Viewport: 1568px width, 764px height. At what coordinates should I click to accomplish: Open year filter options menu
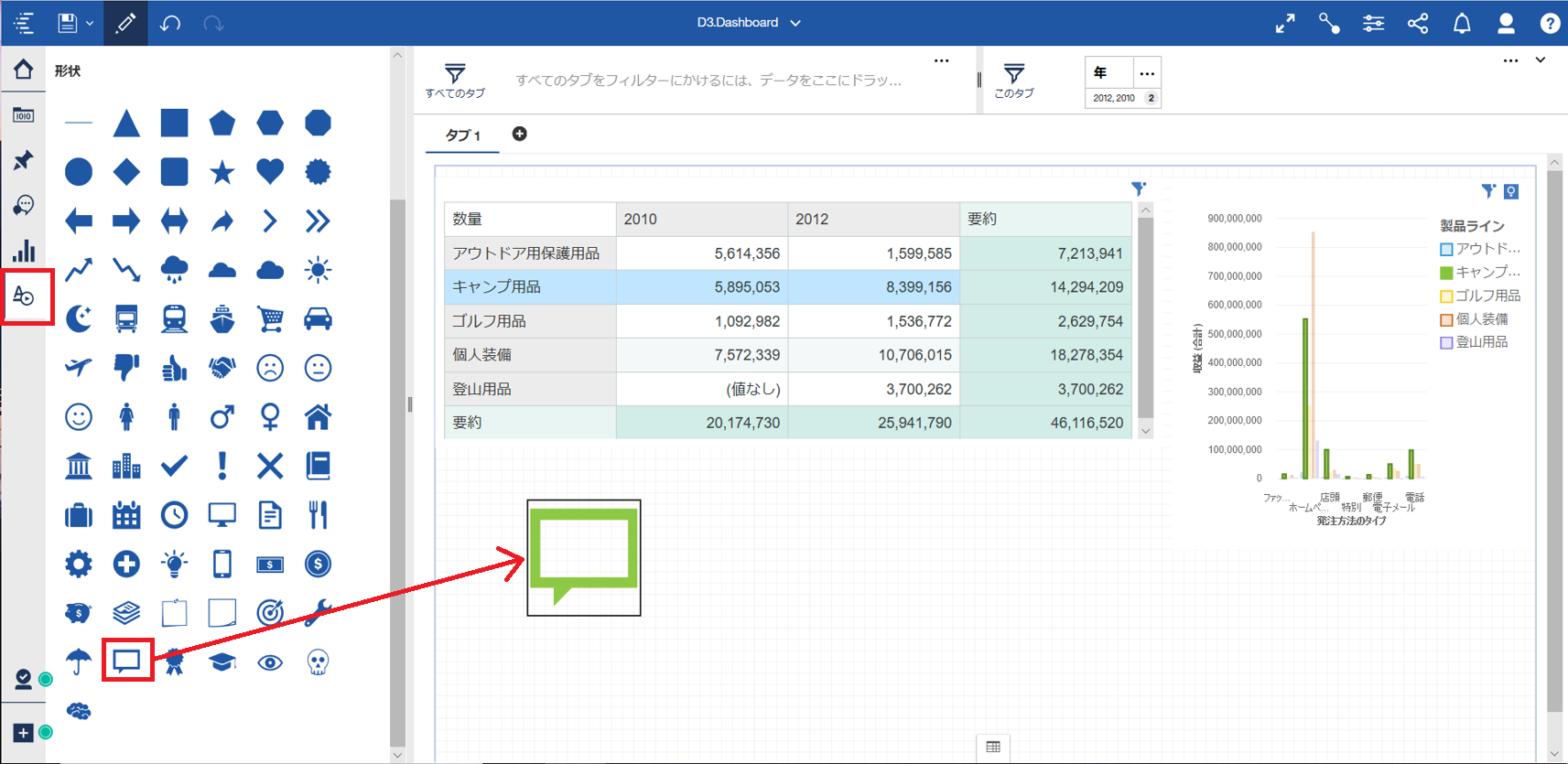pyautogui.click(x=1147, y=73)
